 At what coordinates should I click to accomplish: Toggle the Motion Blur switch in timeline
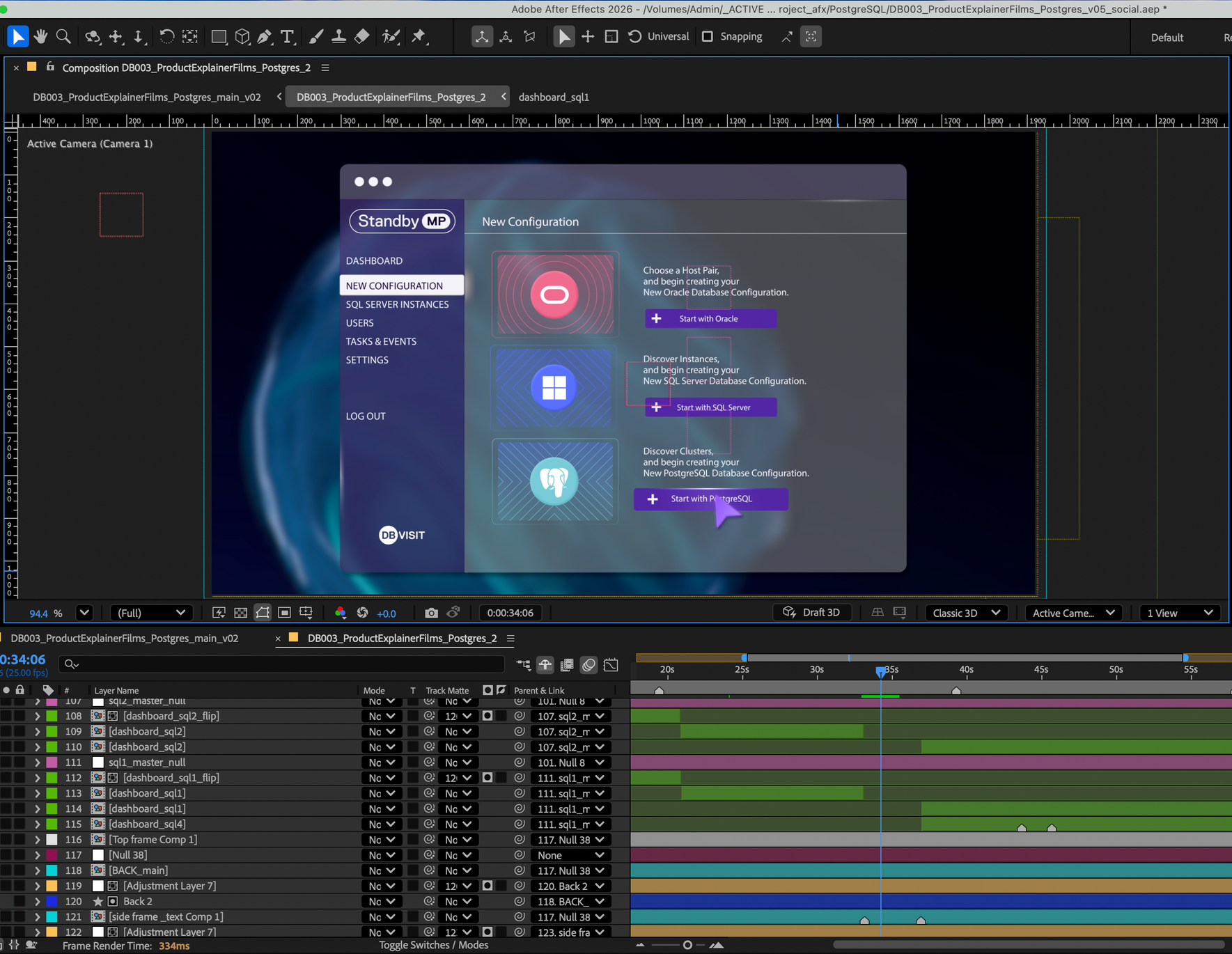point(588,665)
